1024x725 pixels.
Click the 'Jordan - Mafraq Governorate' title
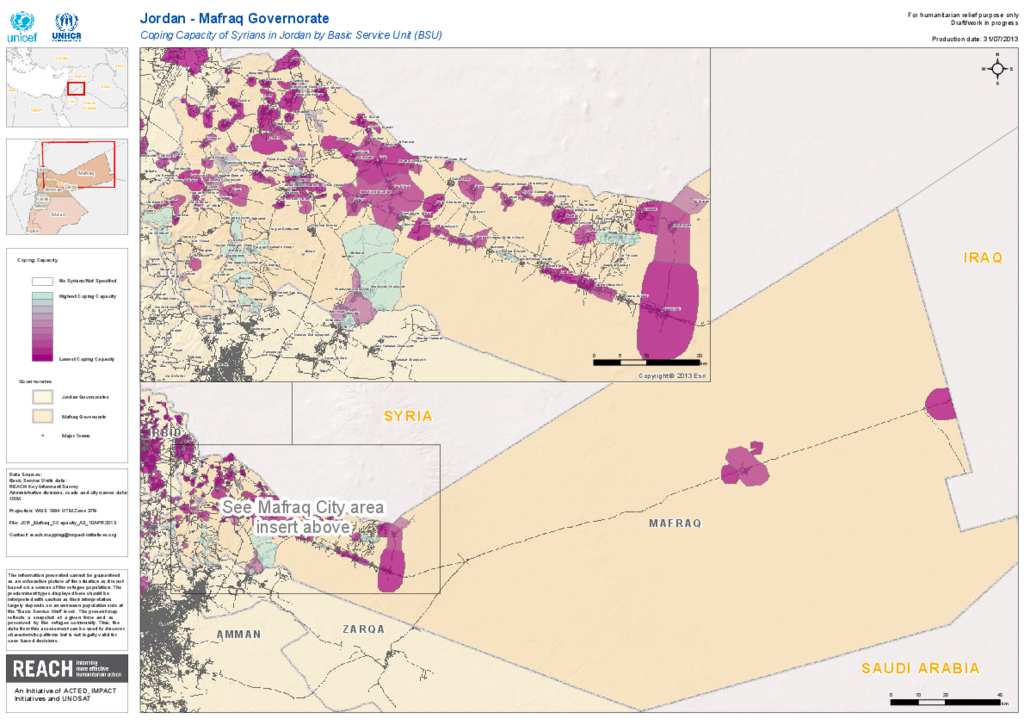234,18
